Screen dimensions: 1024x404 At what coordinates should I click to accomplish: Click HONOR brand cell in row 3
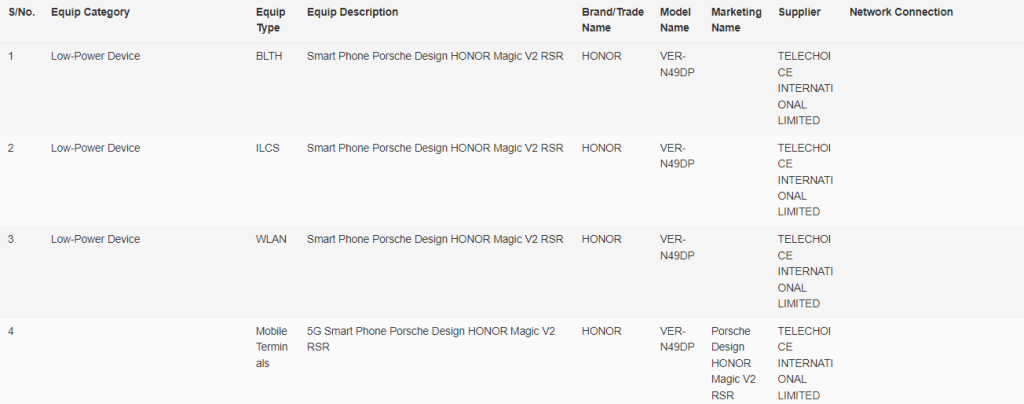[601, 240]
